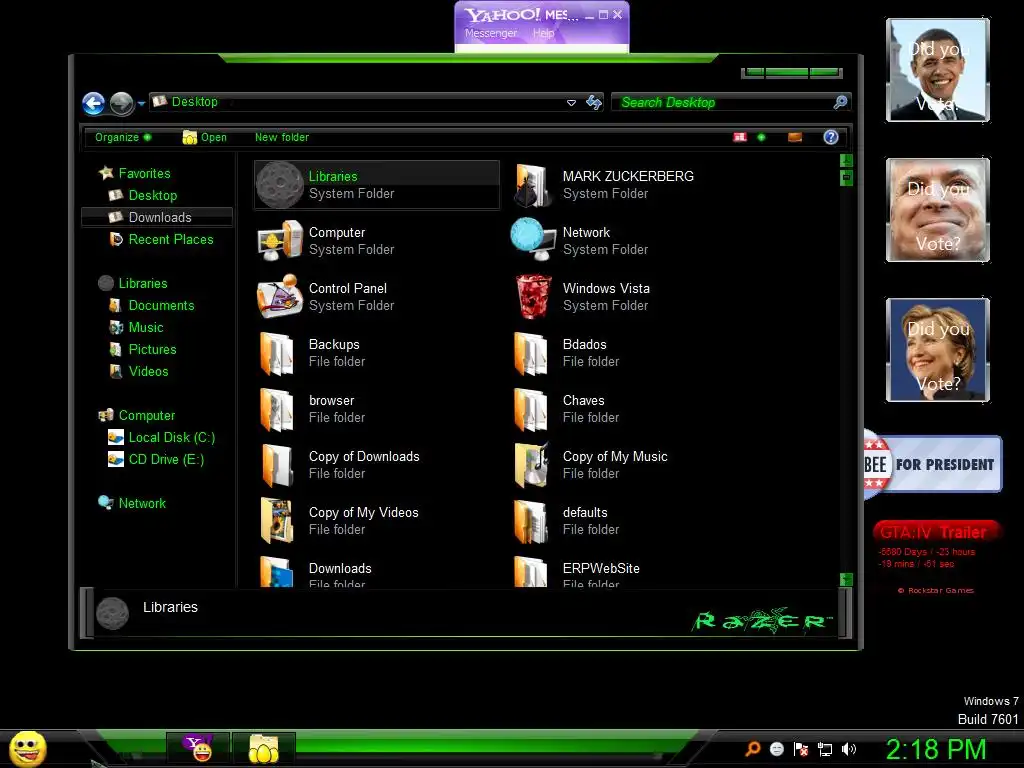
Task: Click the search magnifier icon in Explorer
Action: pyautogui.click(x=840, y=102)
